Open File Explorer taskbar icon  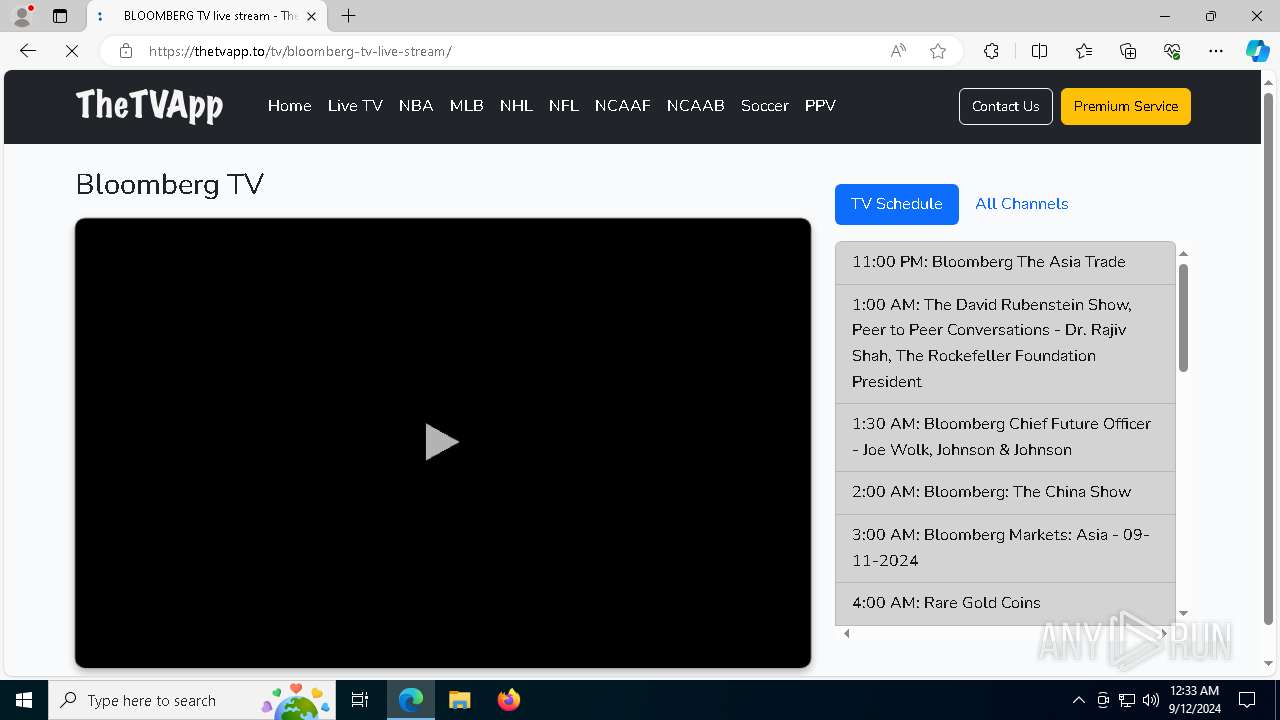459,700
